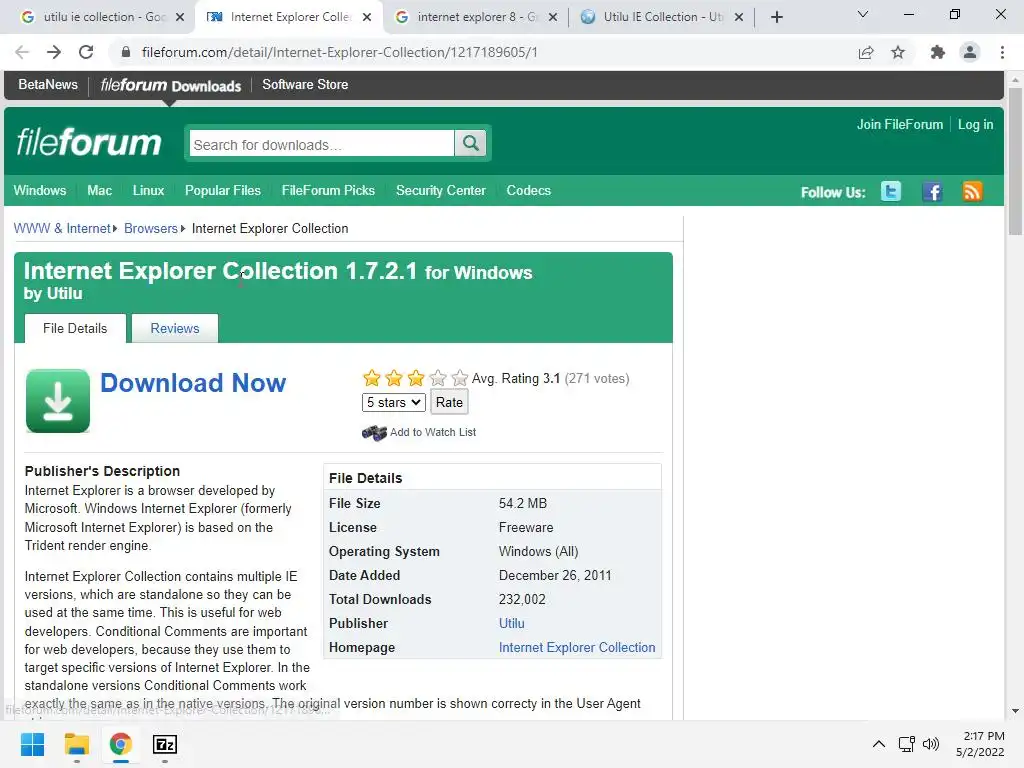
Task: Share this page icon in address bar
Action: tap(866, 52)
